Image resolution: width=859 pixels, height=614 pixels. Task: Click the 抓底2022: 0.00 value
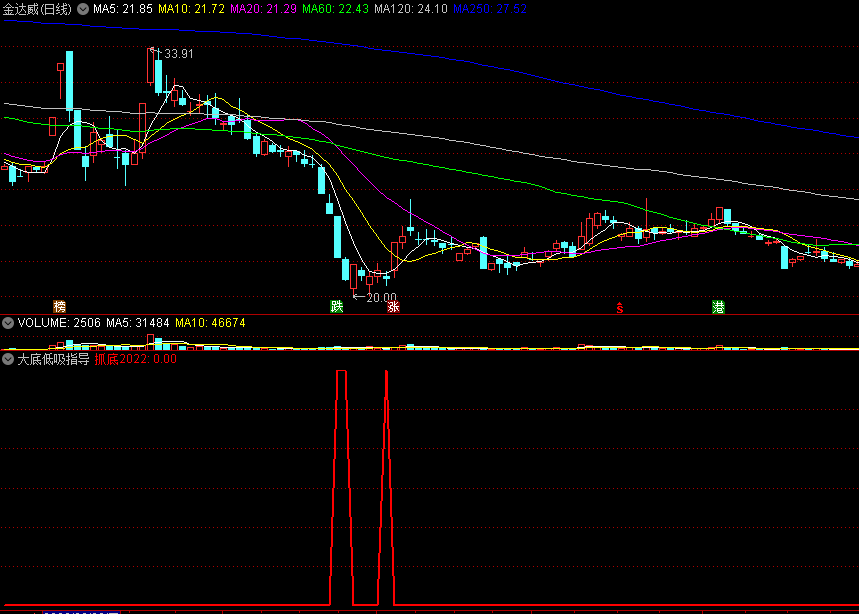[x=135, y=359]
